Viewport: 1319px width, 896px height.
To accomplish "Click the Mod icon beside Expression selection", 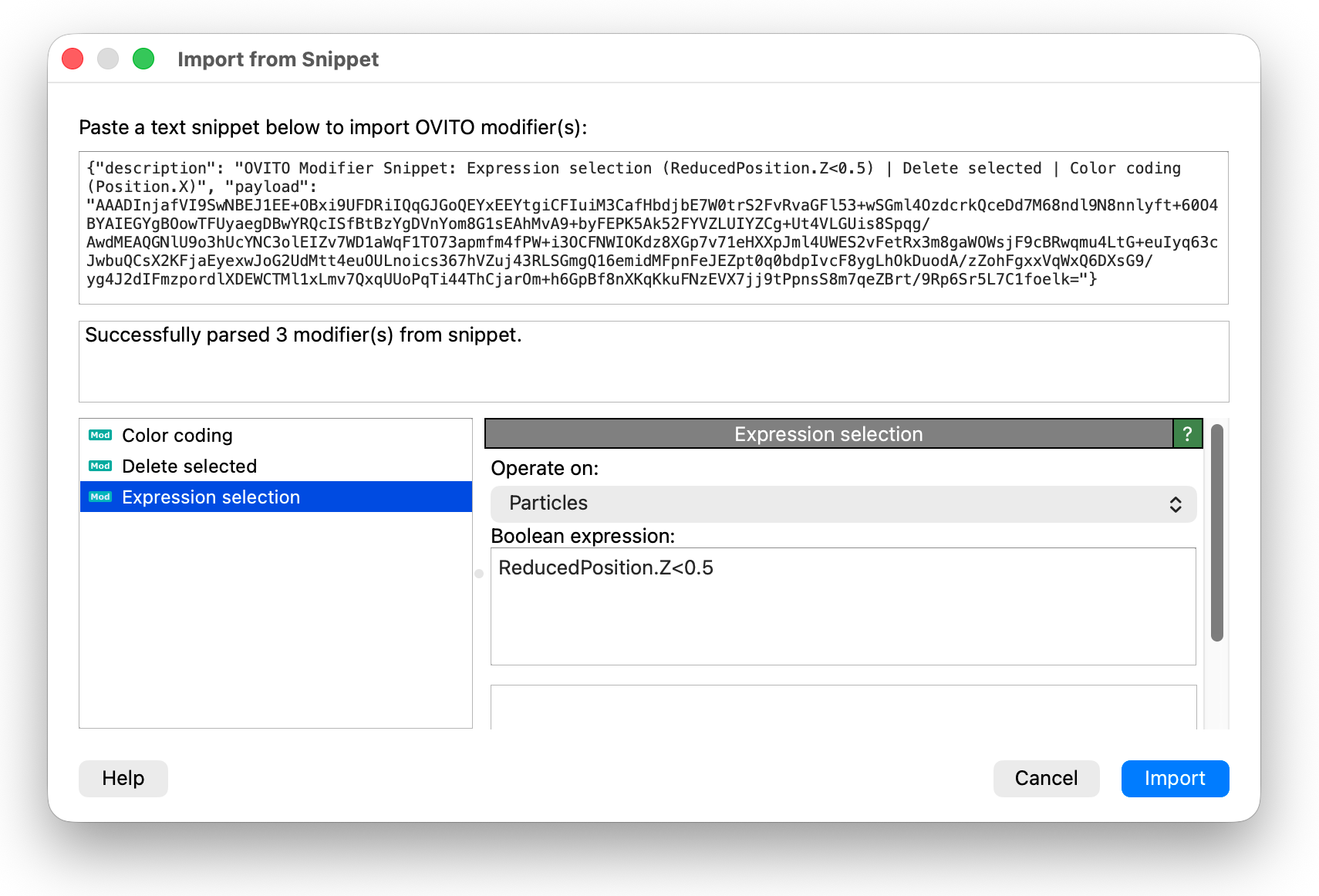I will [100, 497].
